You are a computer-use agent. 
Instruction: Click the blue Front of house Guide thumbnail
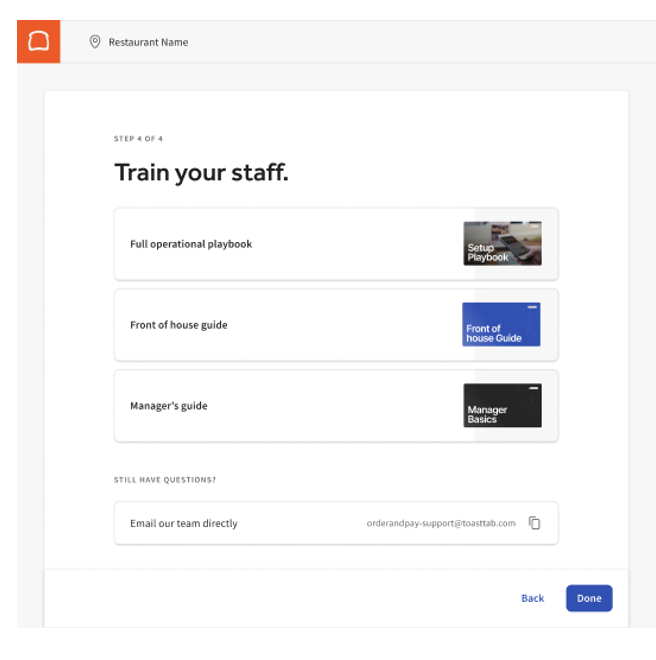[501, 325]
